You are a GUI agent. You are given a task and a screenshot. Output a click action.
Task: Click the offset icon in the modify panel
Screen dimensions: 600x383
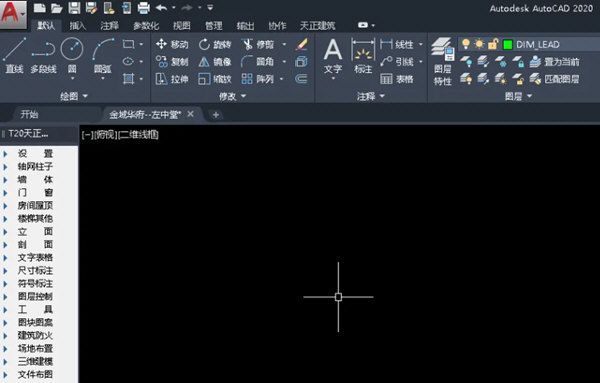302,79
